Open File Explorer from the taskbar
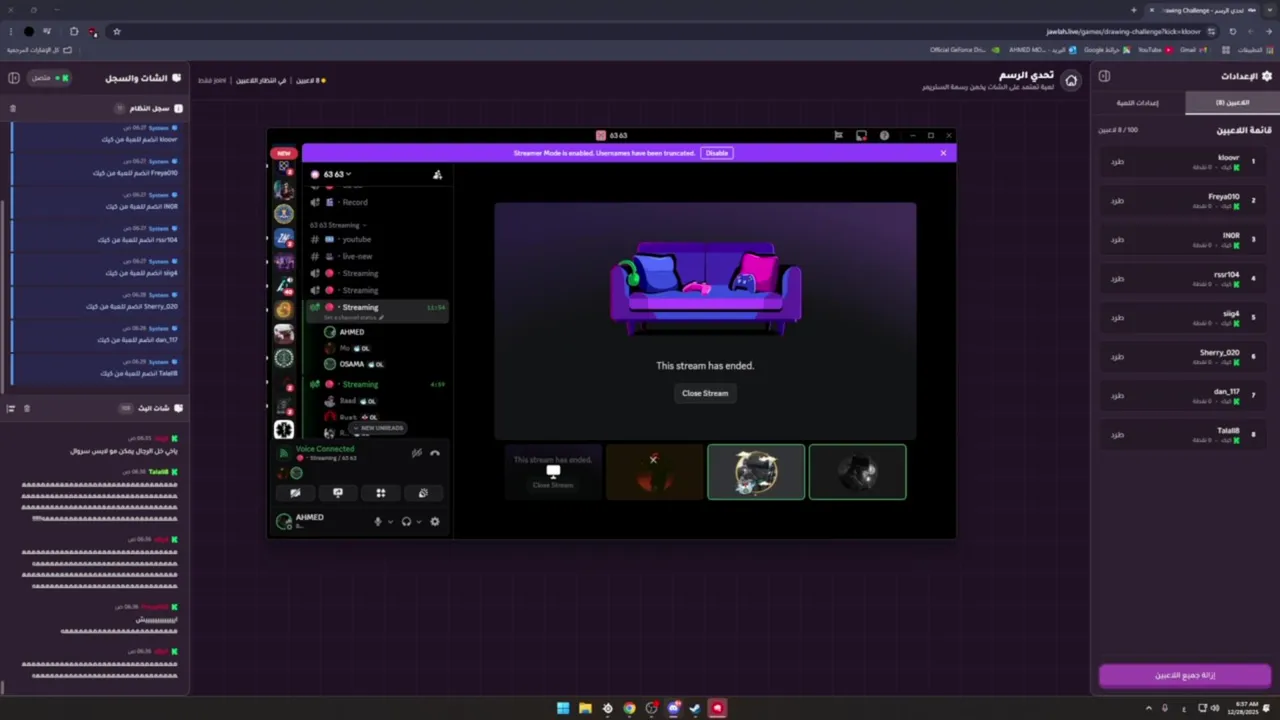Viewport: 1280px width, 720px height. pyautogui.click(x=585, y=708)
